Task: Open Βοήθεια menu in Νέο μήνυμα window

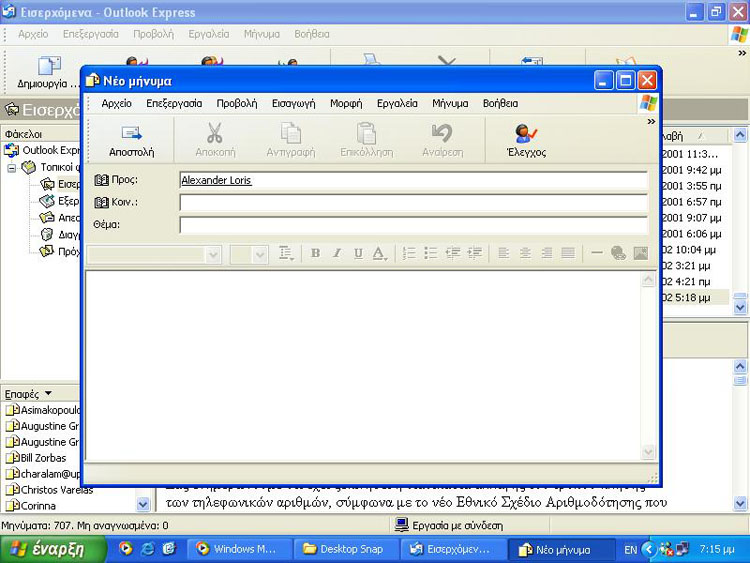Action: click(x=500, y=103)
